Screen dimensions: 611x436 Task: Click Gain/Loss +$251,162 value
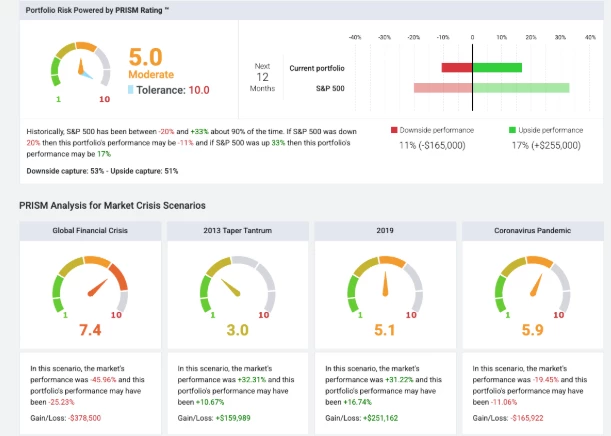pos(380,418)
